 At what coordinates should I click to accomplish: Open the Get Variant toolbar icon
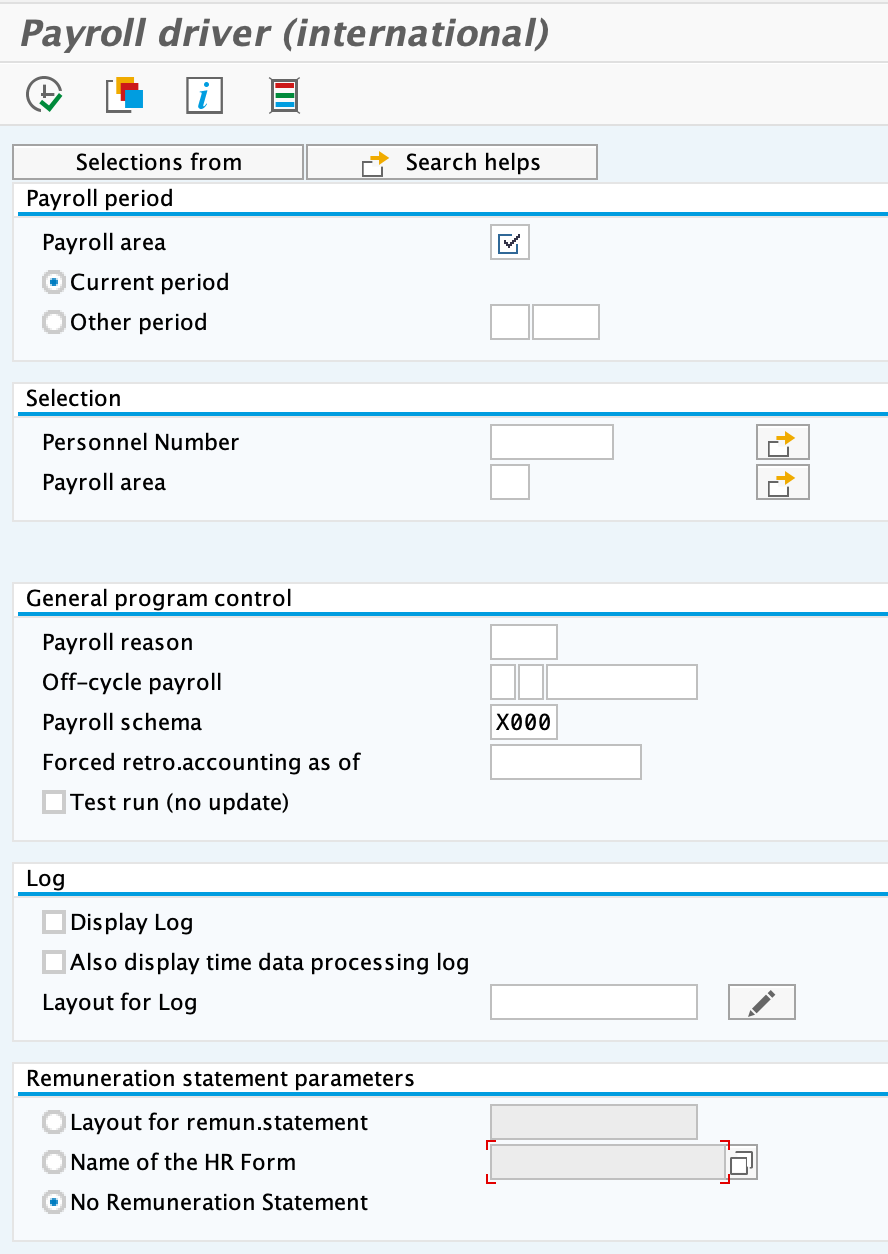122,95
